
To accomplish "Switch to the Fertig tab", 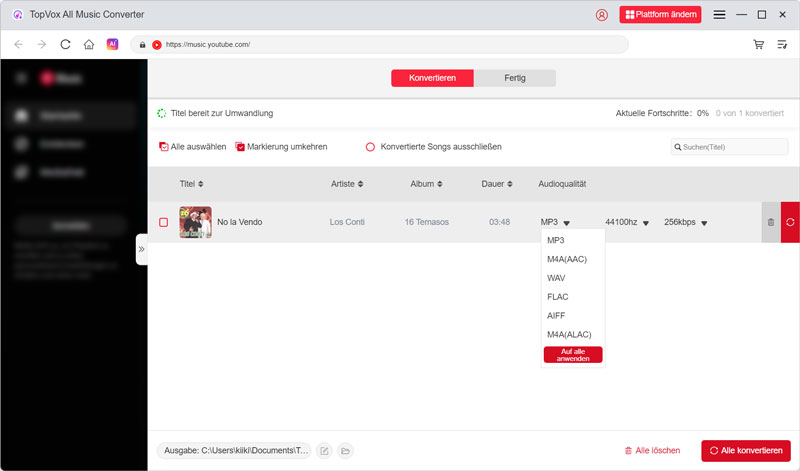I will (514, 78).
